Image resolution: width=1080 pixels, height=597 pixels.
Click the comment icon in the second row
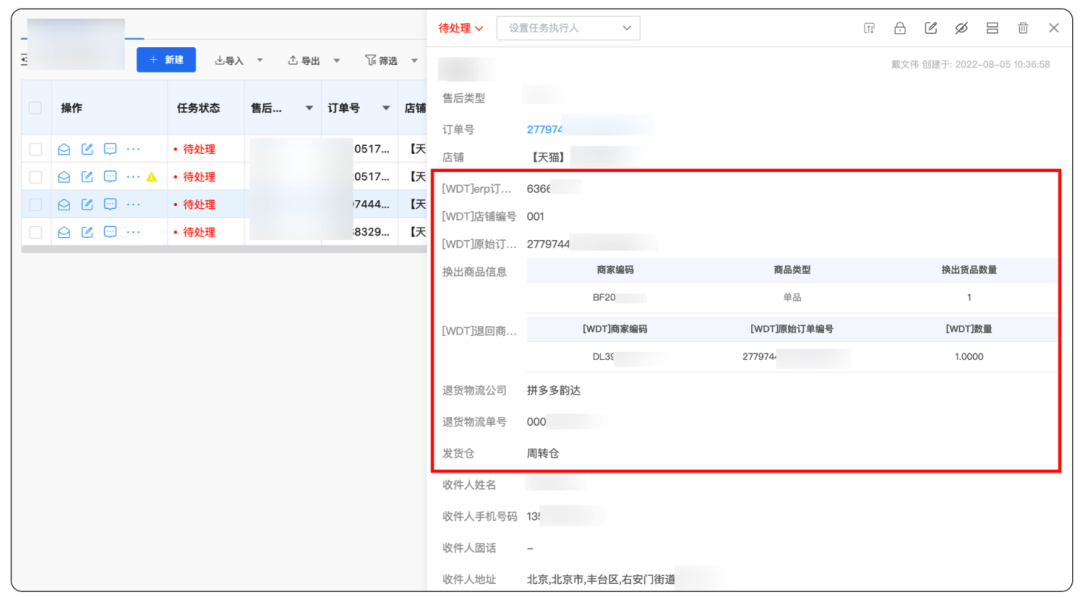pos(110,177)
